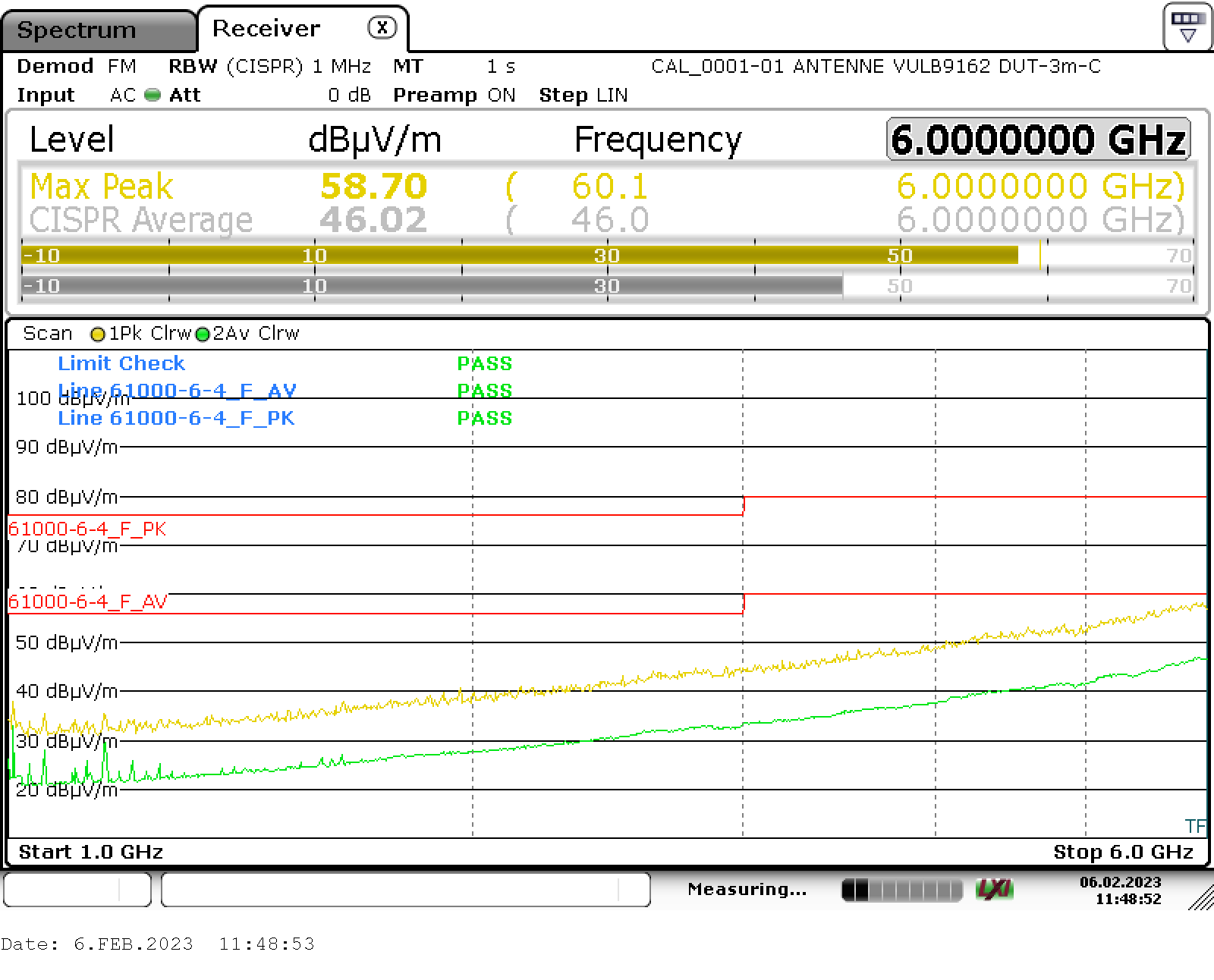Image resolution: width=1214 pixels, height=980 pixels.
Task: Click Line 61000-6-4_F_PK limit check entry
Action: [x=176, y=418]
